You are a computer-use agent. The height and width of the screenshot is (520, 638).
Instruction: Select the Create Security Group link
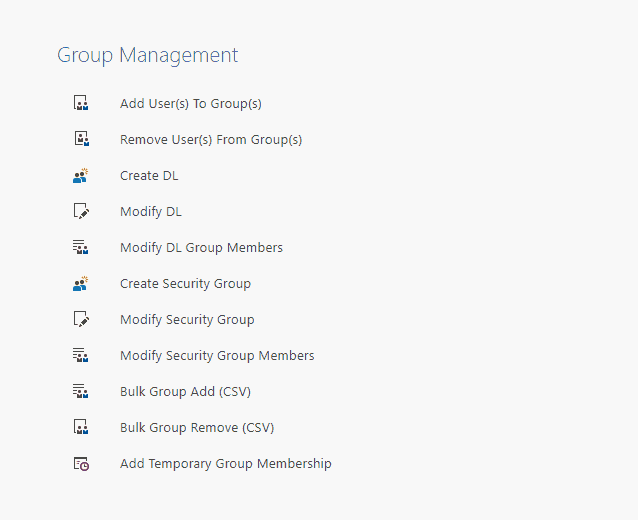(x=185, y=284)
